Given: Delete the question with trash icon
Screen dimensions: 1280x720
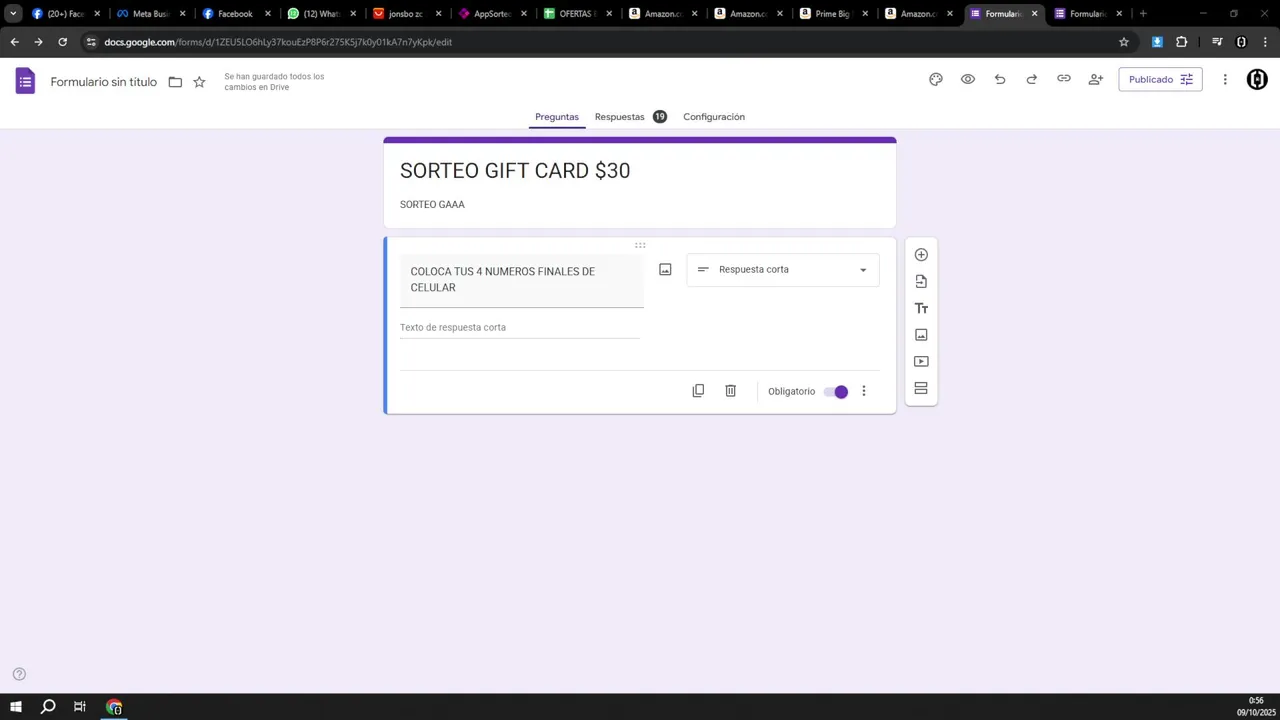Looking at the screenshot, I should (x=730, y=391).
